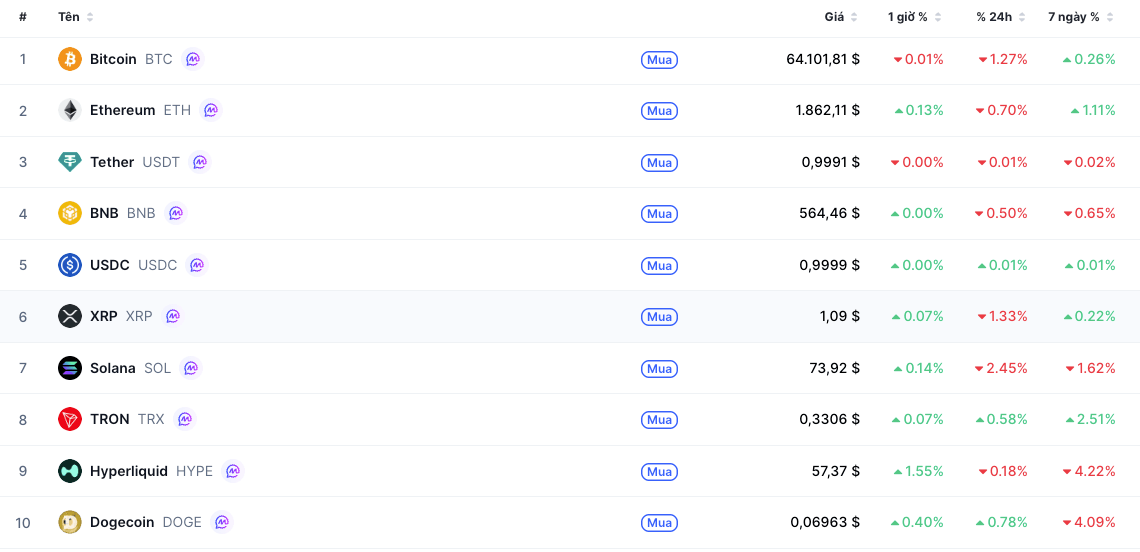
Task: Open the TRON name link
Action: coord(110,420)
